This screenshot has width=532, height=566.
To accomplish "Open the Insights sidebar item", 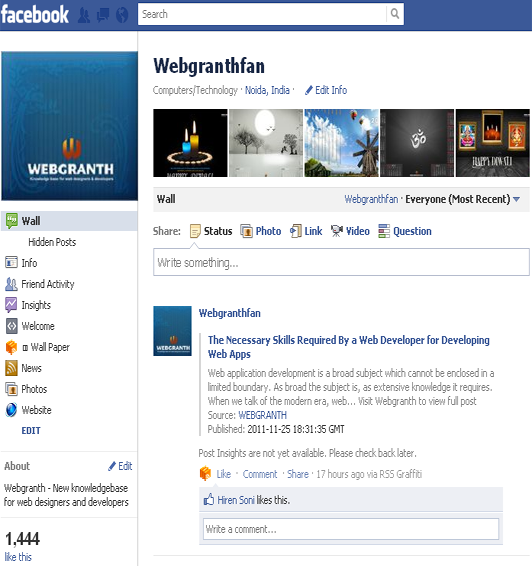I will pos(36,305).
